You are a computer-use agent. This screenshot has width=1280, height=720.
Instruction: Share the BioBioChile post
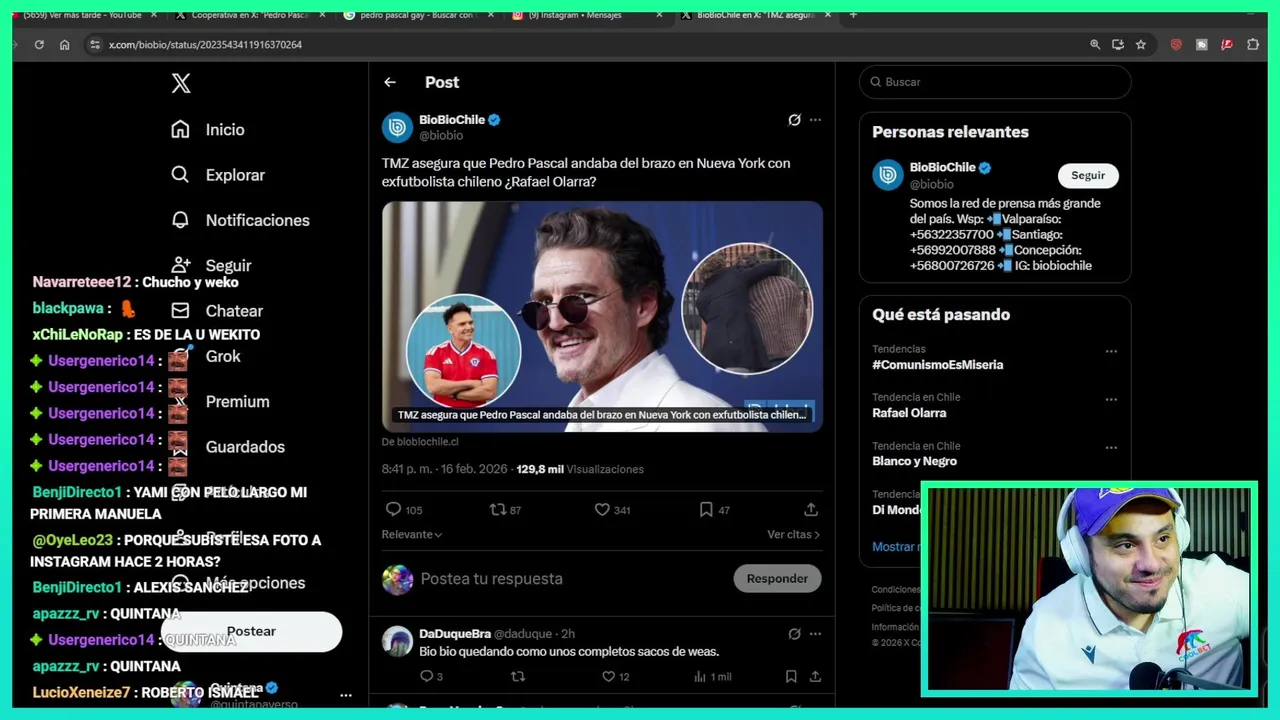(x=811, y=510)
